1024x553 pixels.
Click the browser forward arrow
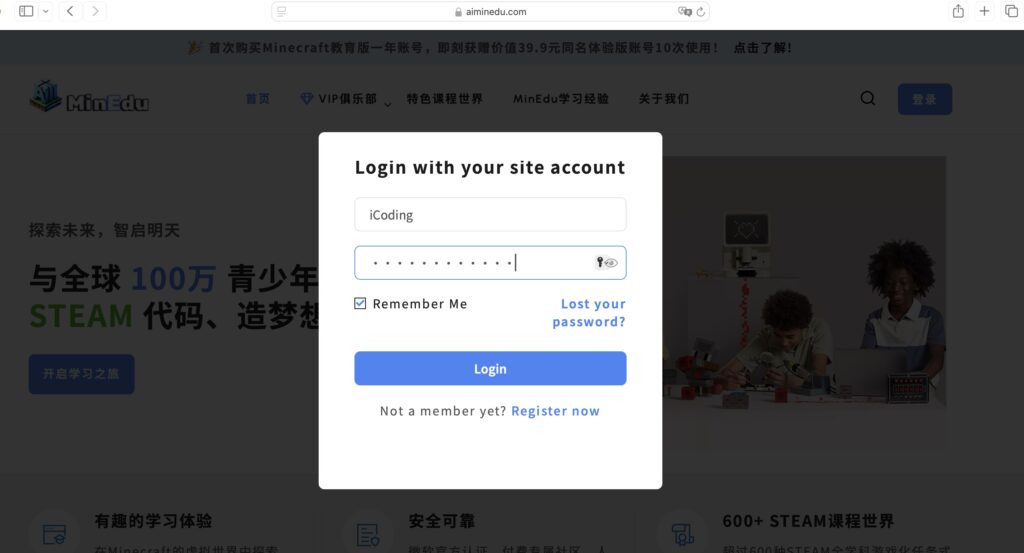pos(95,11)
